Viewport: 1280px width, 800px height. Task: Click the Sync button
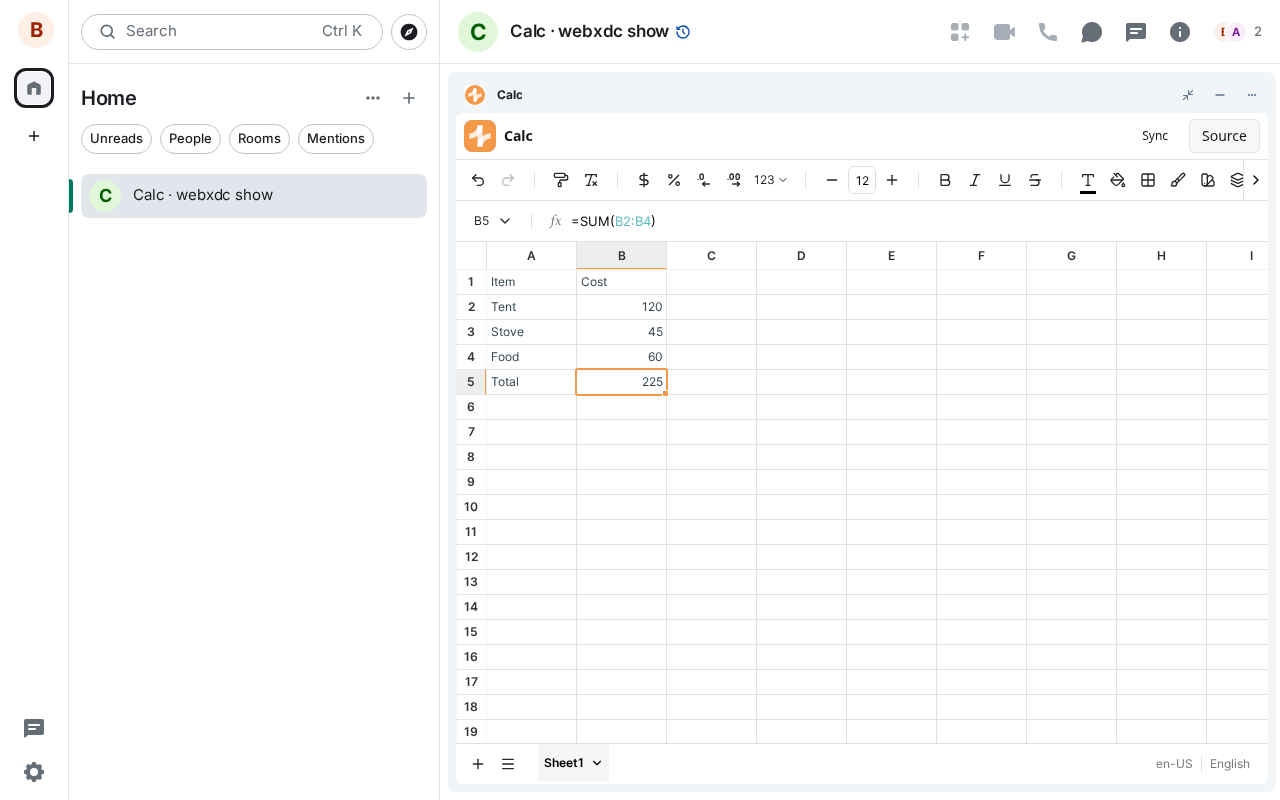[x=1155, y=136]
